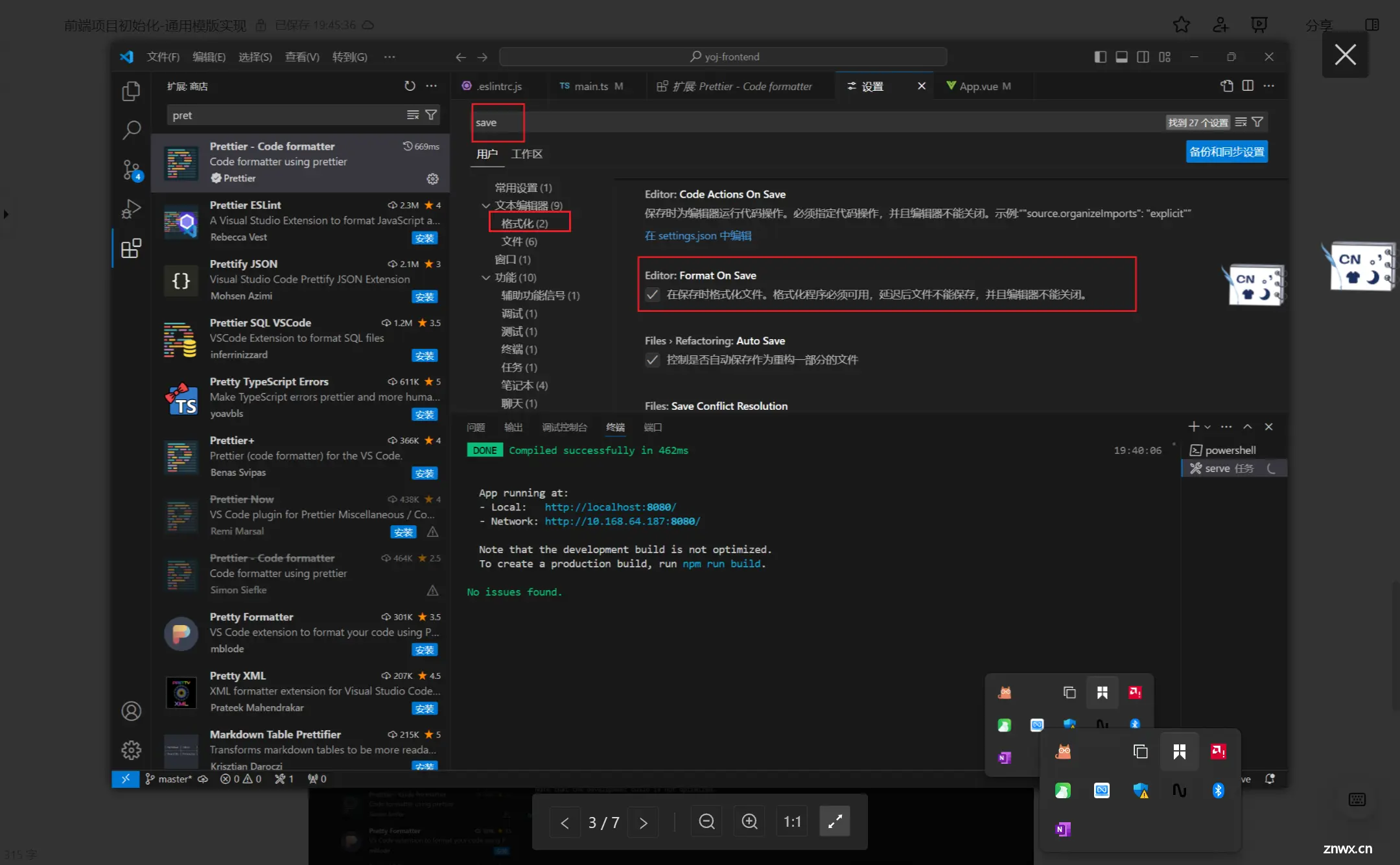
Task: Split the editor to the right
Action: (x=1248, y=86)
